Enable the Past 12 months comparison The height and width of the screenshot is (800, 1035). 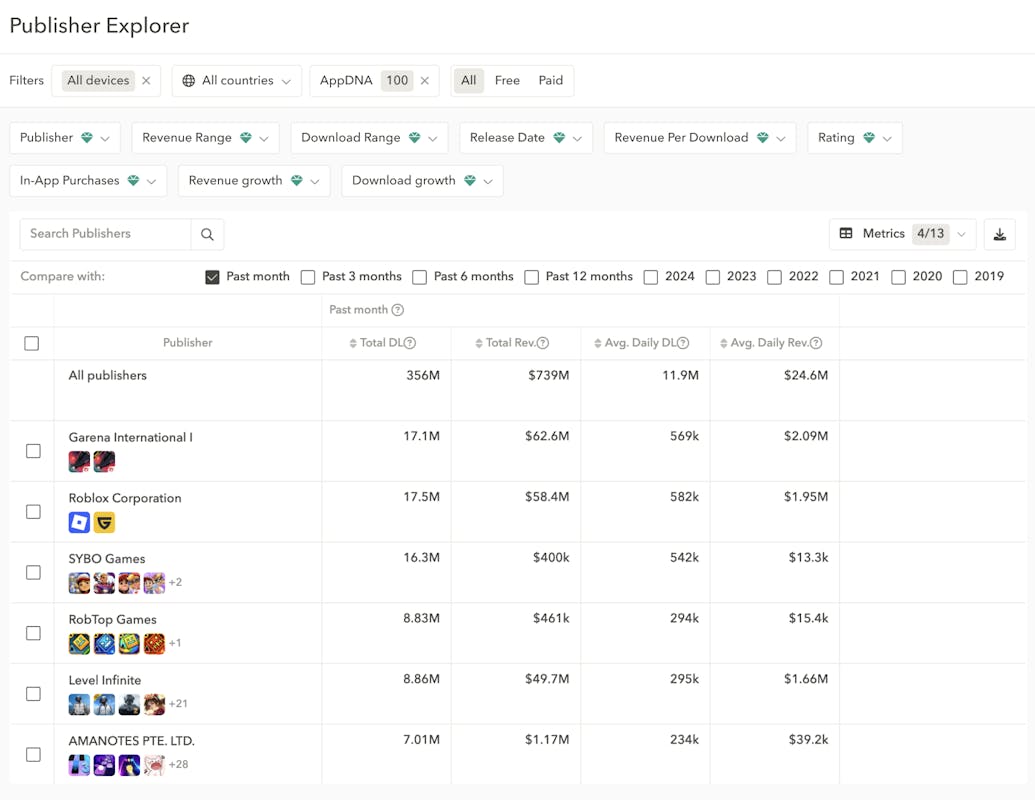(532, 277)
